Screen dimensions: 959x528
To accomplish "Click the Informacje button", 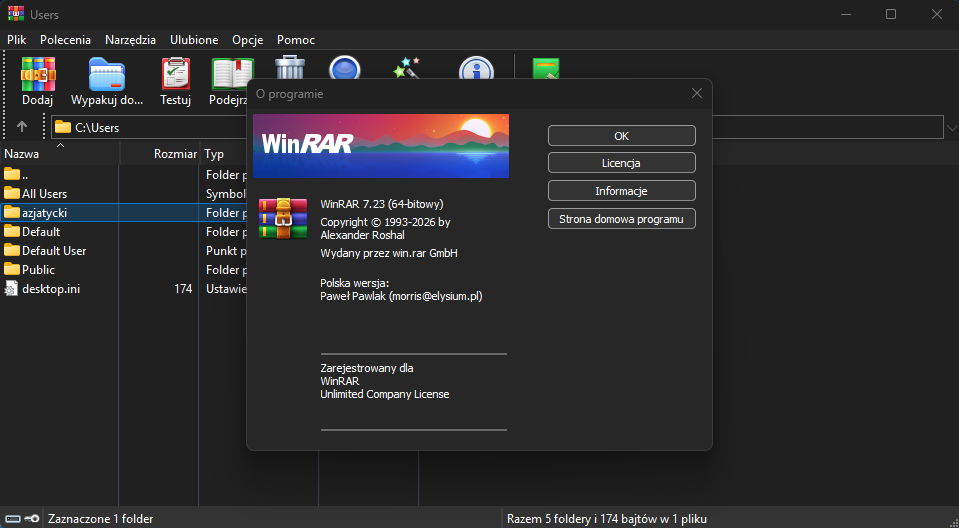I will (621, 191).
